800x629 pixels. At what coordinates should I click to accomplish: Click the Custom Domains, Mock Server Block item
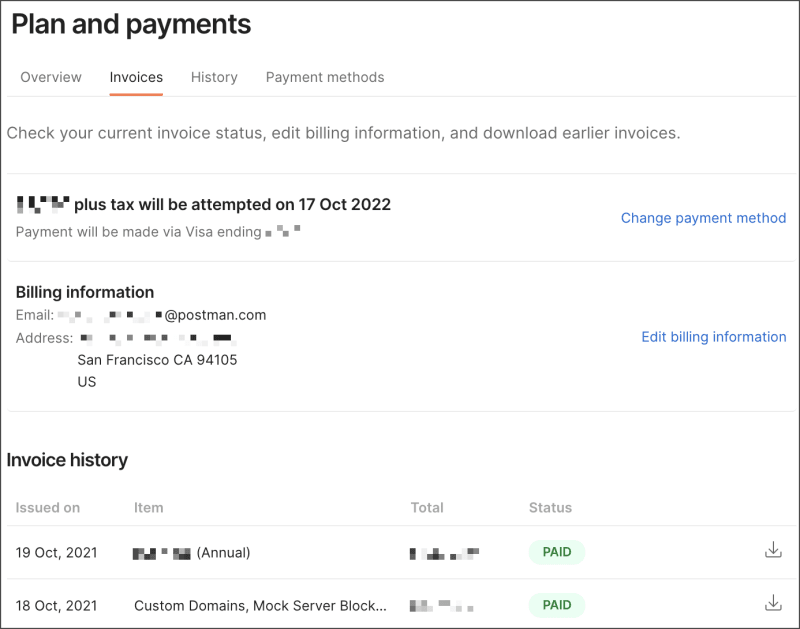pyautogui.click(x=260, y=605)
